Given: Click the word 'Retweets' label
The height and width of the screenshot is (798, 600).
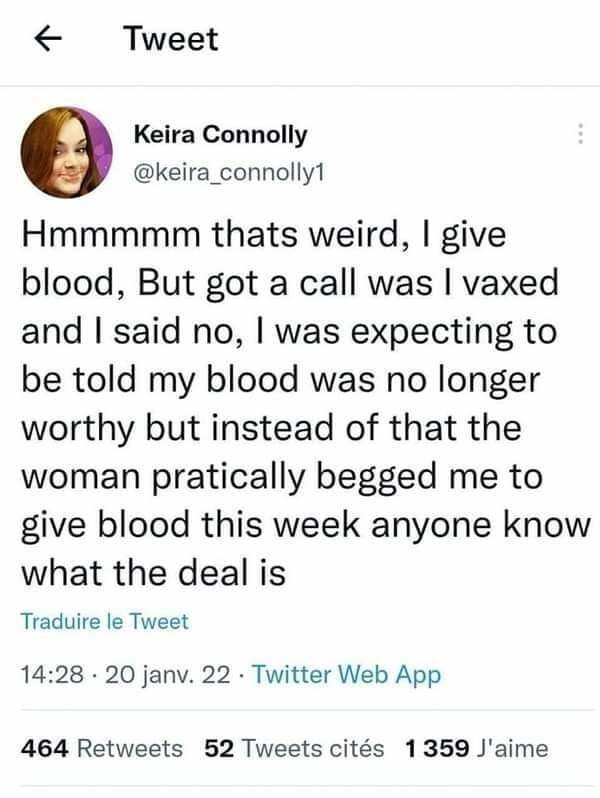Looking at the screenshot, I should point(130,747).
